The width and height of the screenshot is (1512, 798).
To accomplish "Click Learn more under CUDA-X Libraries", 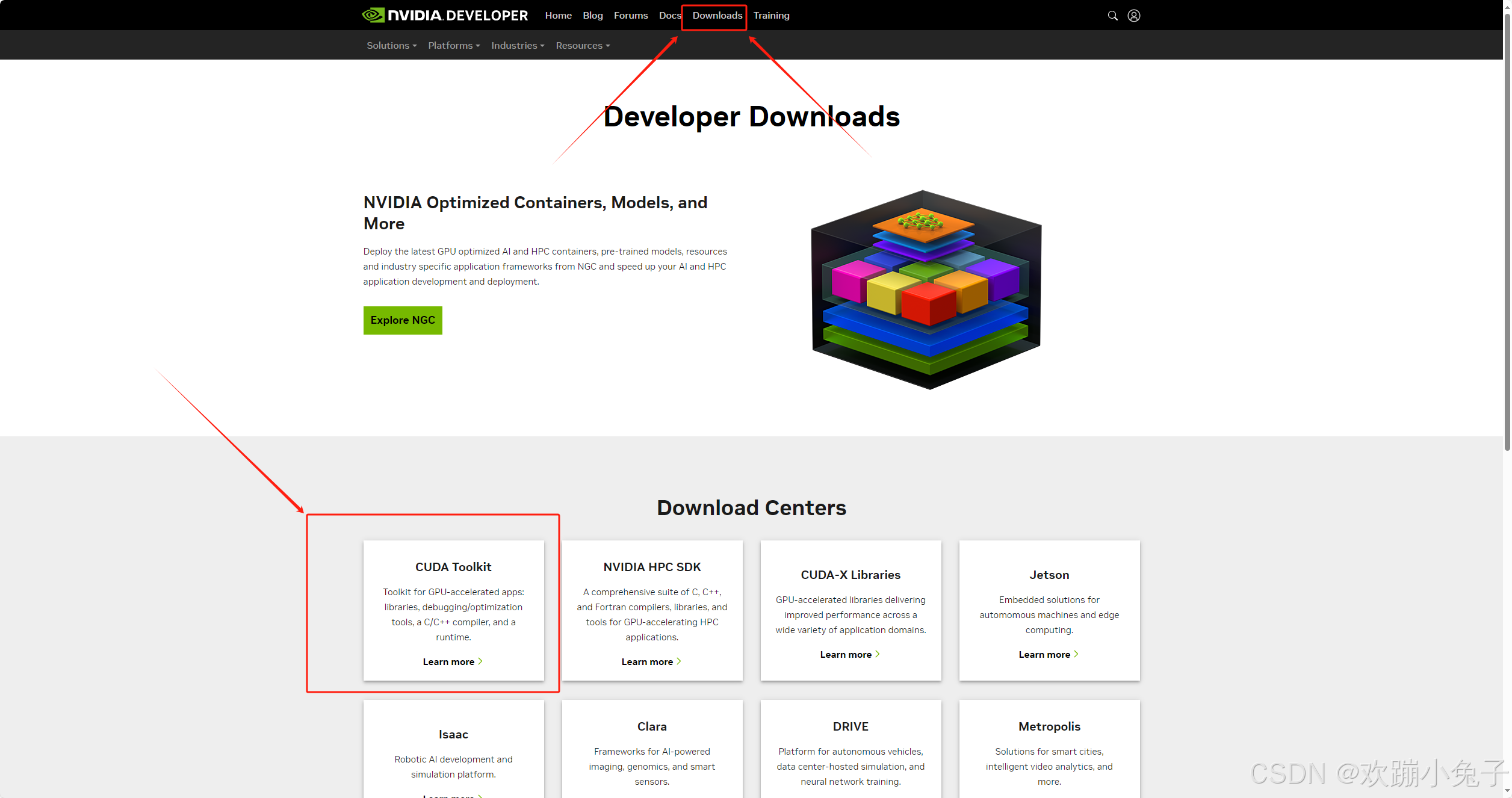I will tap(850, 655).
